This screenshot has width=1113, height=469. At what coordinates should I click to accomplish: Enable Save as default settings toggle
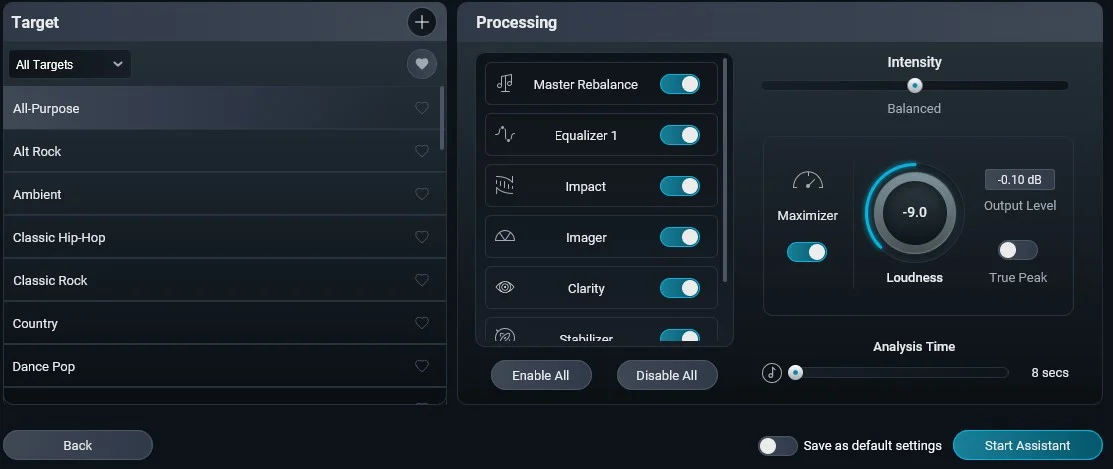click(778, 446)
